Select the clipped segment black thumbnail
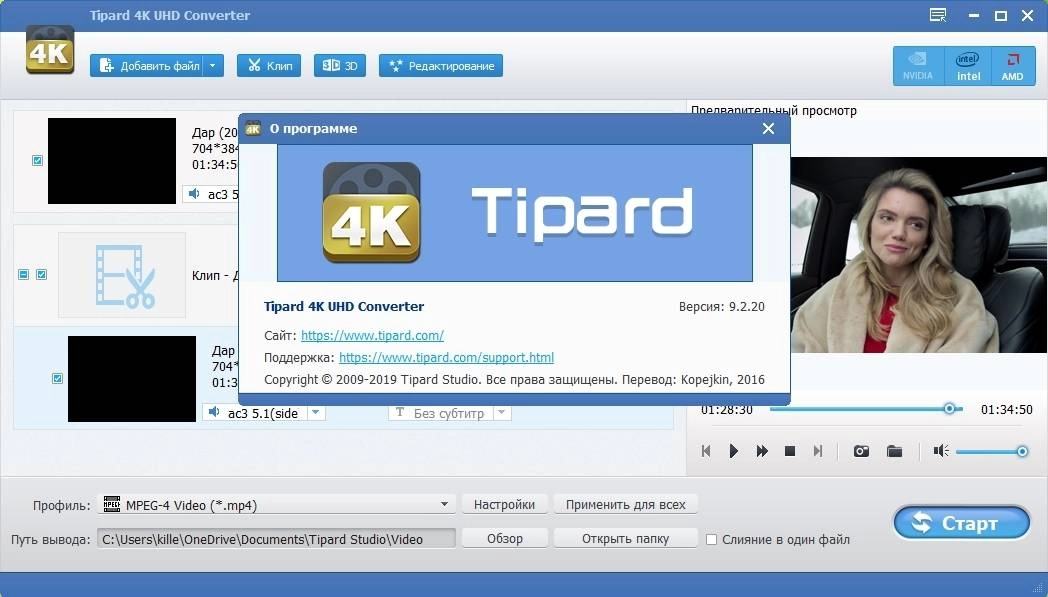This screenshot has width=1048, height=597. point(132,379)
